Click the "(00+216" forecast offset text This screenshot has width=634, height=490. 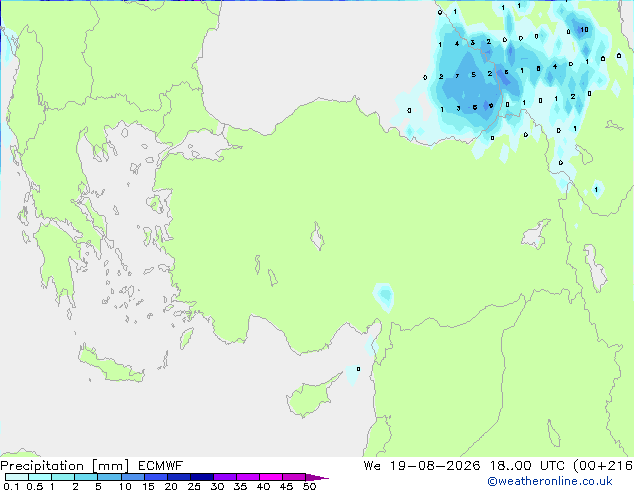603,466
